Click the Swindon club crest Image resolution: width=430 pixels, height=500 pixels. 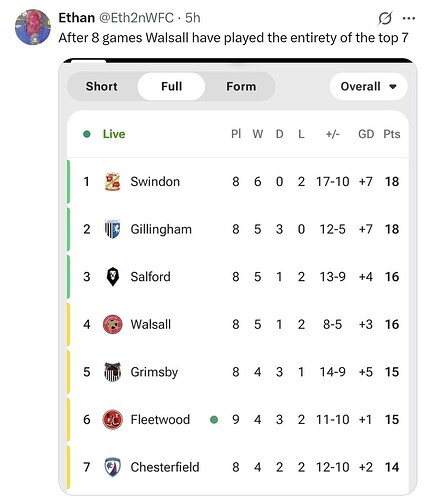(x=112, y=182)
